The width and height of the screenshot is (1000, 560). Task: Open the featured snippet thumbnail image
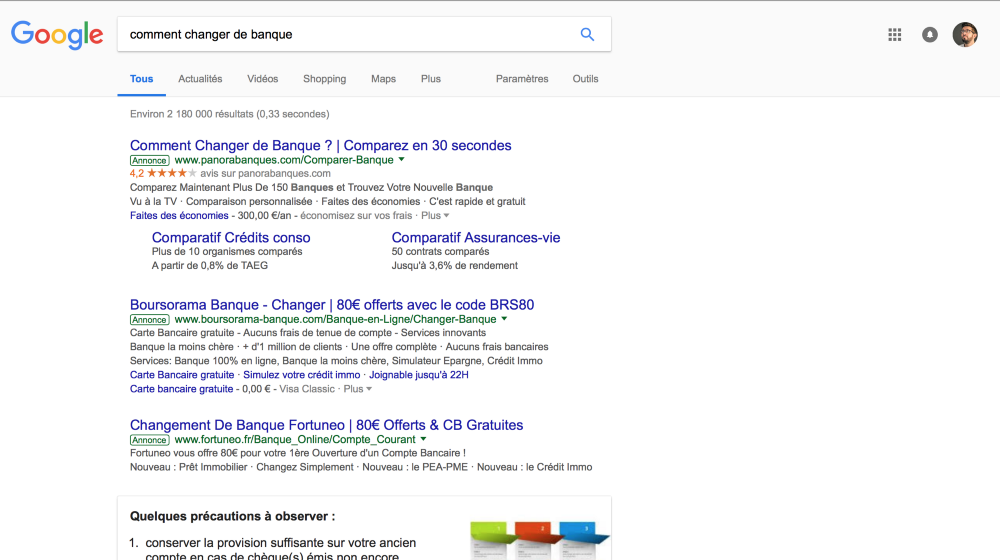[x=540, y=541]
